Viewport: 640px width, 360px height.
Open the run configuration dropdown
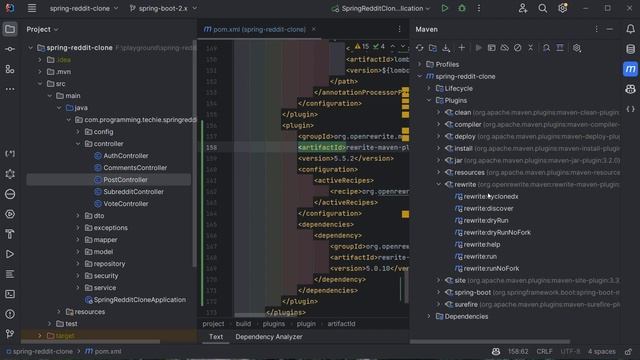click(x=381, y=8)
